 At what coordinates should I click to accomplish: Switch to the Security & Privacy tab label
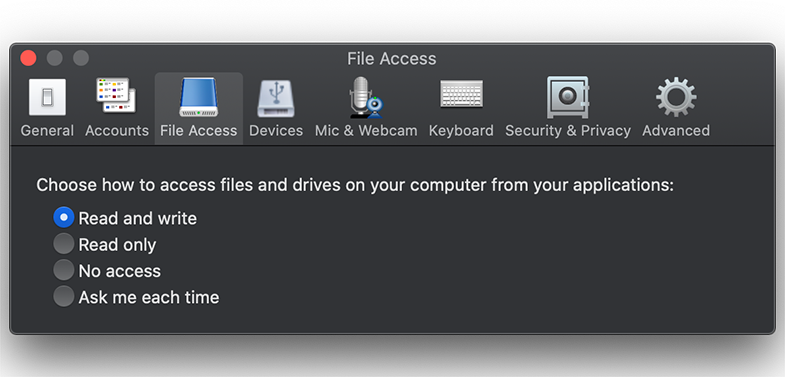click(x=568, y=131)
